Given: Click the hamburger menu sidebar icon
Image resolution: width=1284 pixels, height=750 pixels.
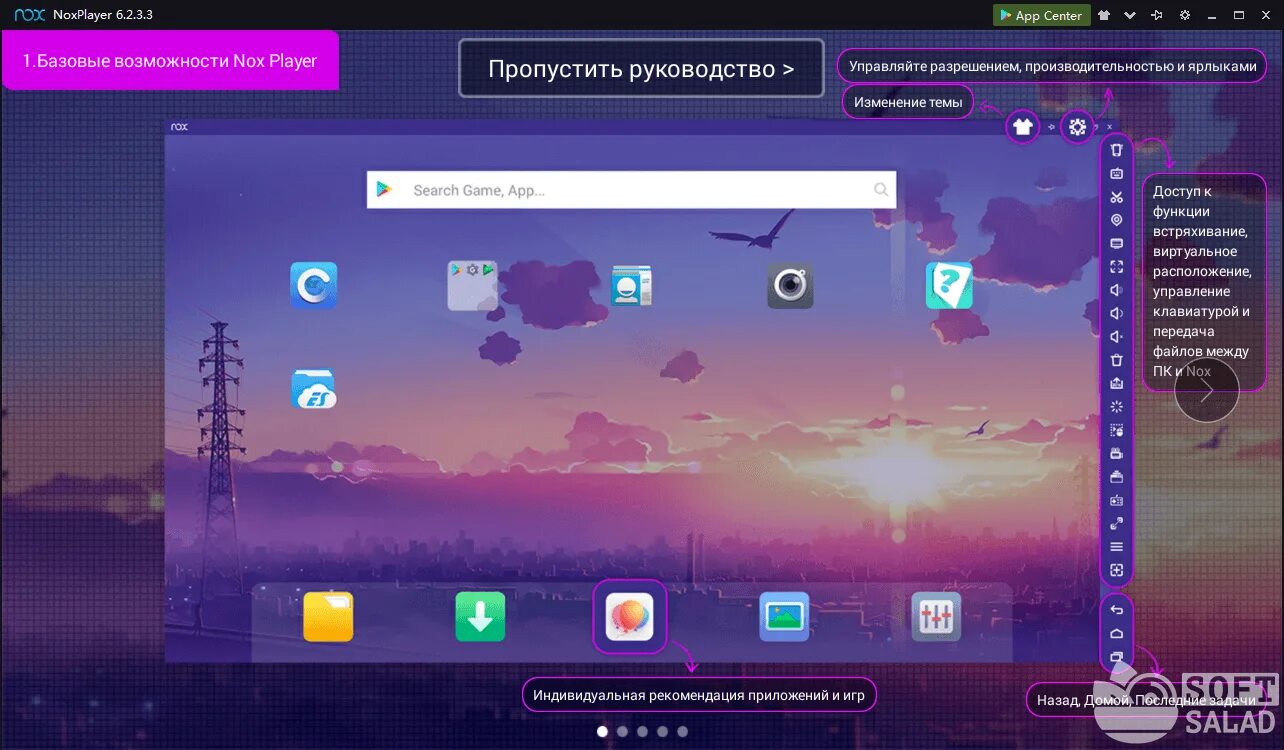Looking at the screenshot, I should pos(1117,547).
